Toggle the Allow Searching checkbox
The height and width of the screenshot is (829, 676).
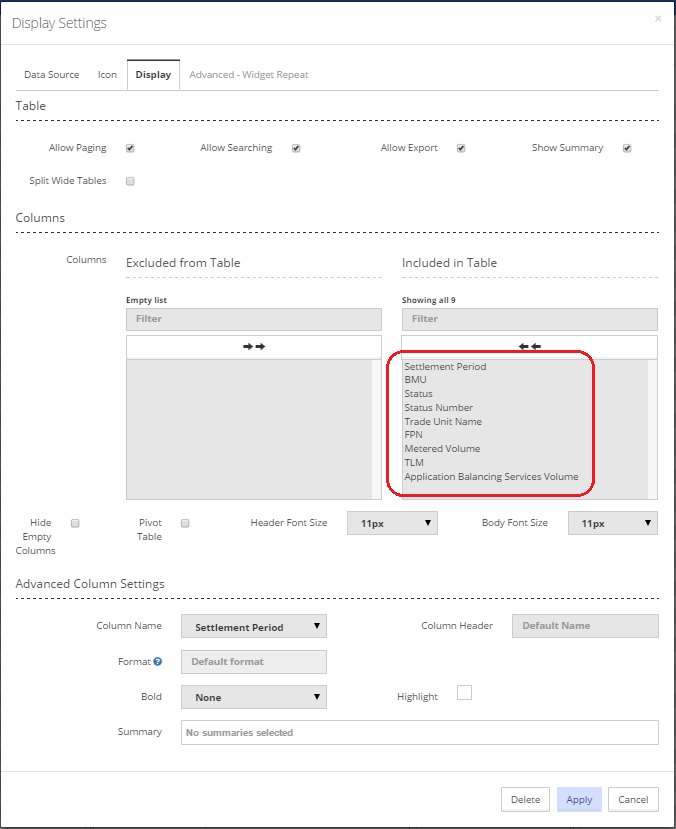click(x=296, y=148)
